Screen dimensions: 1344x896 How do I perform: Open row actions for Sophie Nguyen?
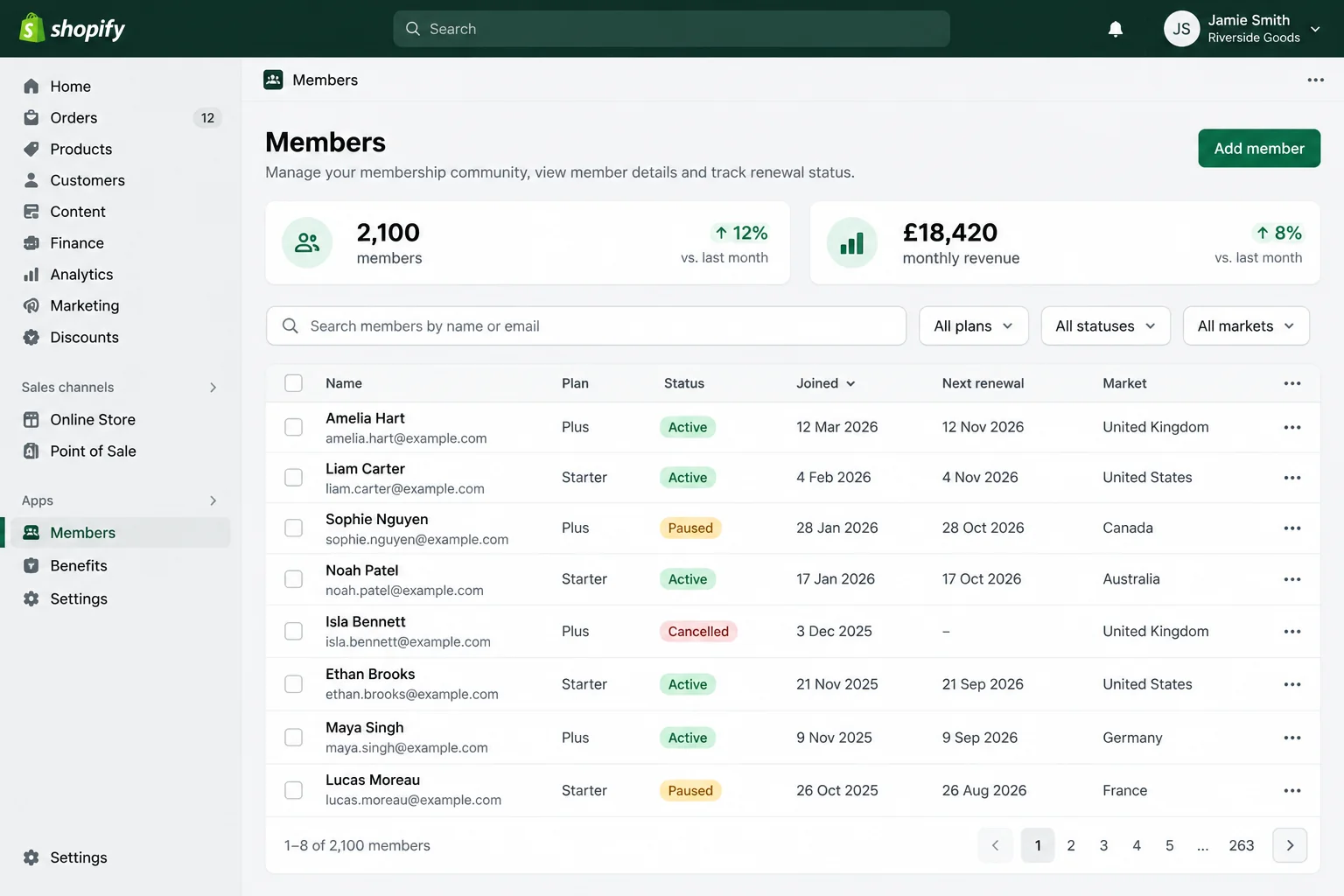point(1292,528)
